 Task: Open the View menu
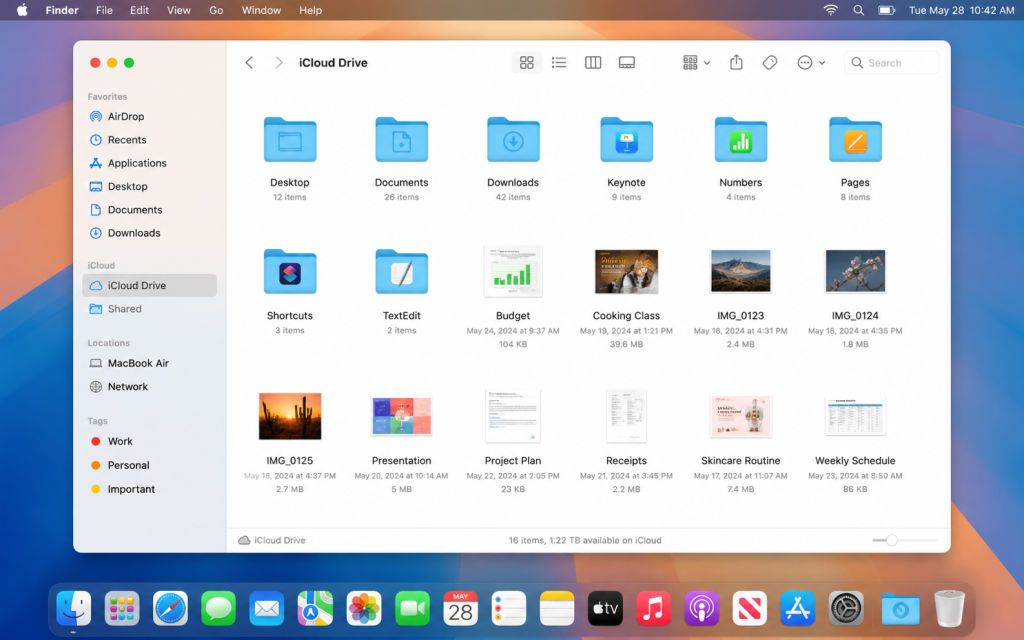pos(178,10)
